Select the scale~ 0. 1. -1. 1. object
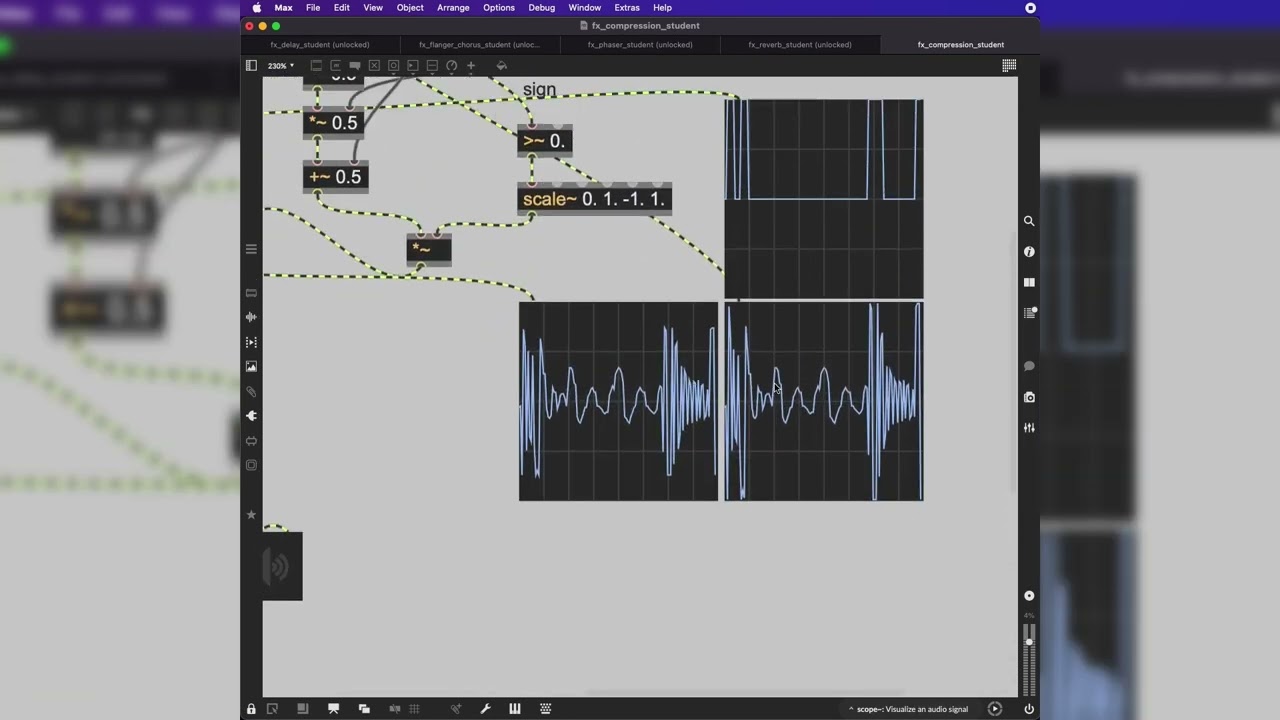 coord(595,199)
